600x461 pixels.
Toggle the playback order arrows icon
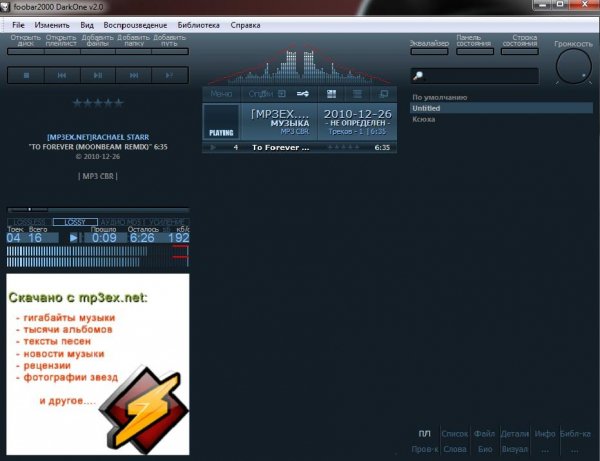click(x=303, y=94)
